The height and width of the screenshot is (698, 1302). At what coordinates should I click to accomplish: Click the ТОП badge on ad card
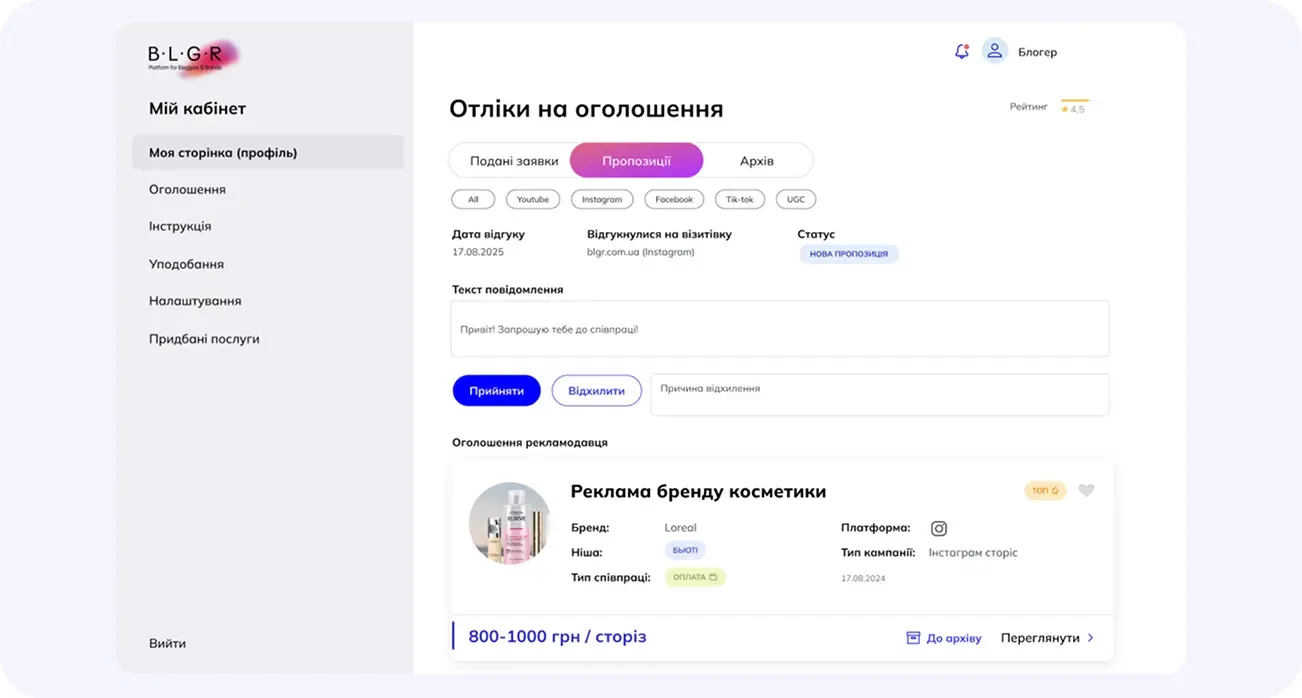(1045, 491)
